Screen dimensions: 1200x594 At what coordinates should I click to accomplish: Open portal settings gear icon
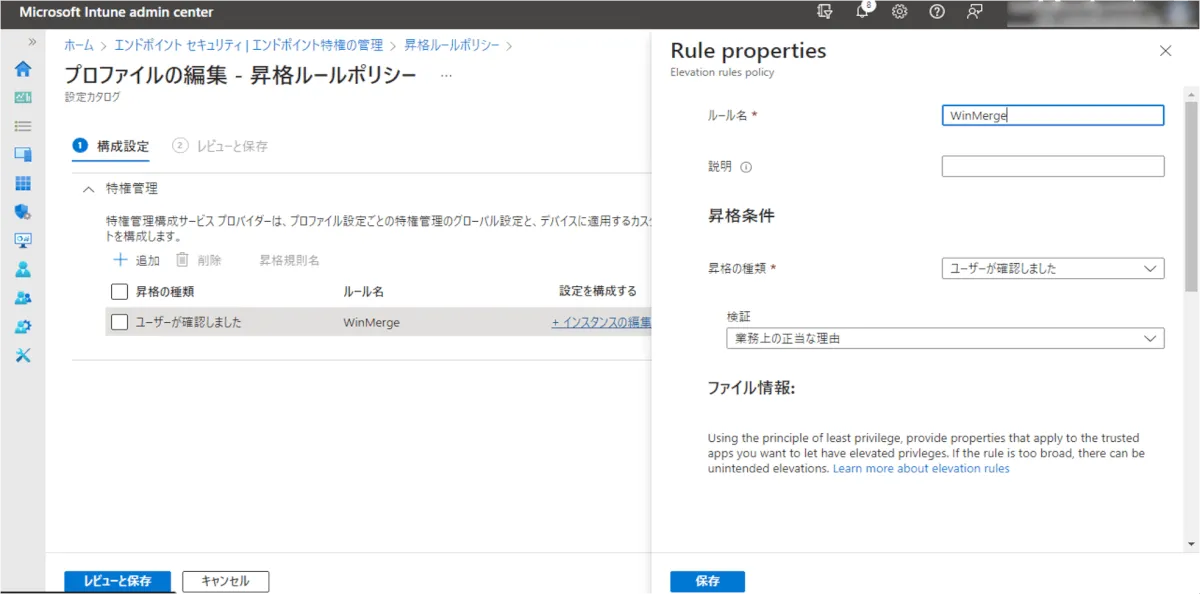pyautogui.click(x=899, y=12)
